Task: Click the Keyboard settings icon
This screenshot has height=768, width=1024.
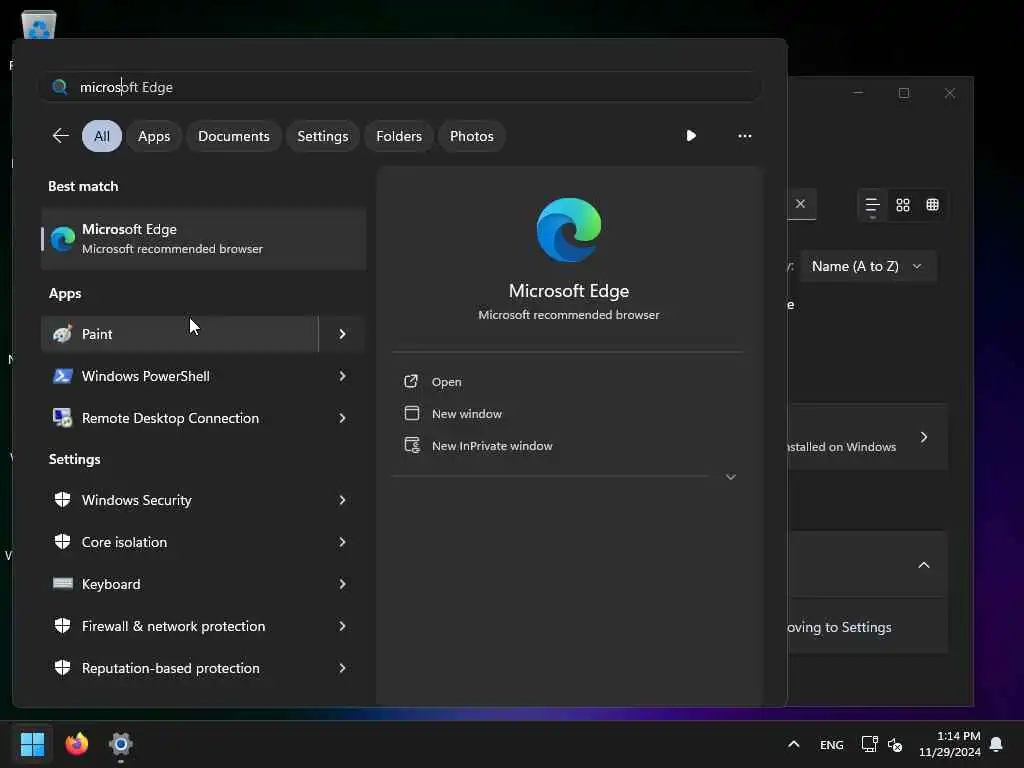Action: (63, 584)
